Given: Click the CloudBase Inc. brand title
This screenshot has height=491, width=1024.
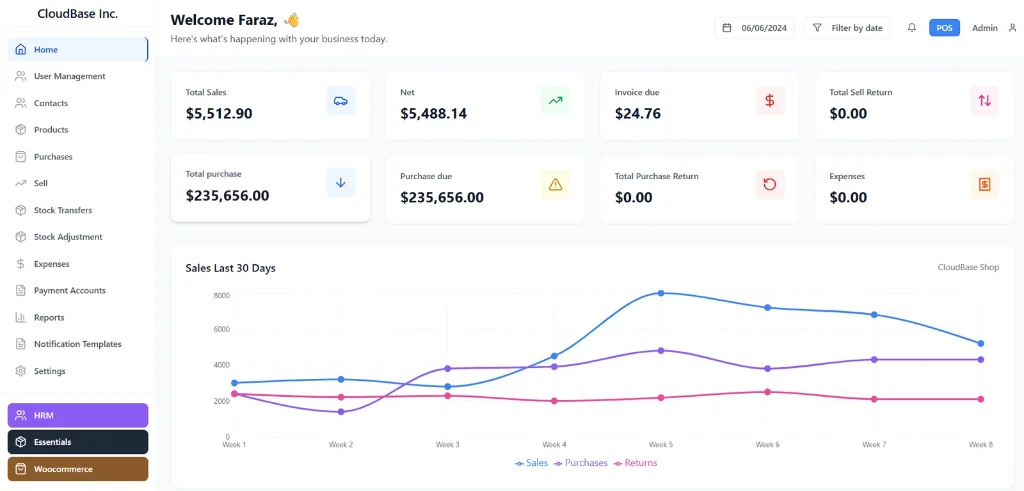Looking at the screenshot, I should [78, 13].
